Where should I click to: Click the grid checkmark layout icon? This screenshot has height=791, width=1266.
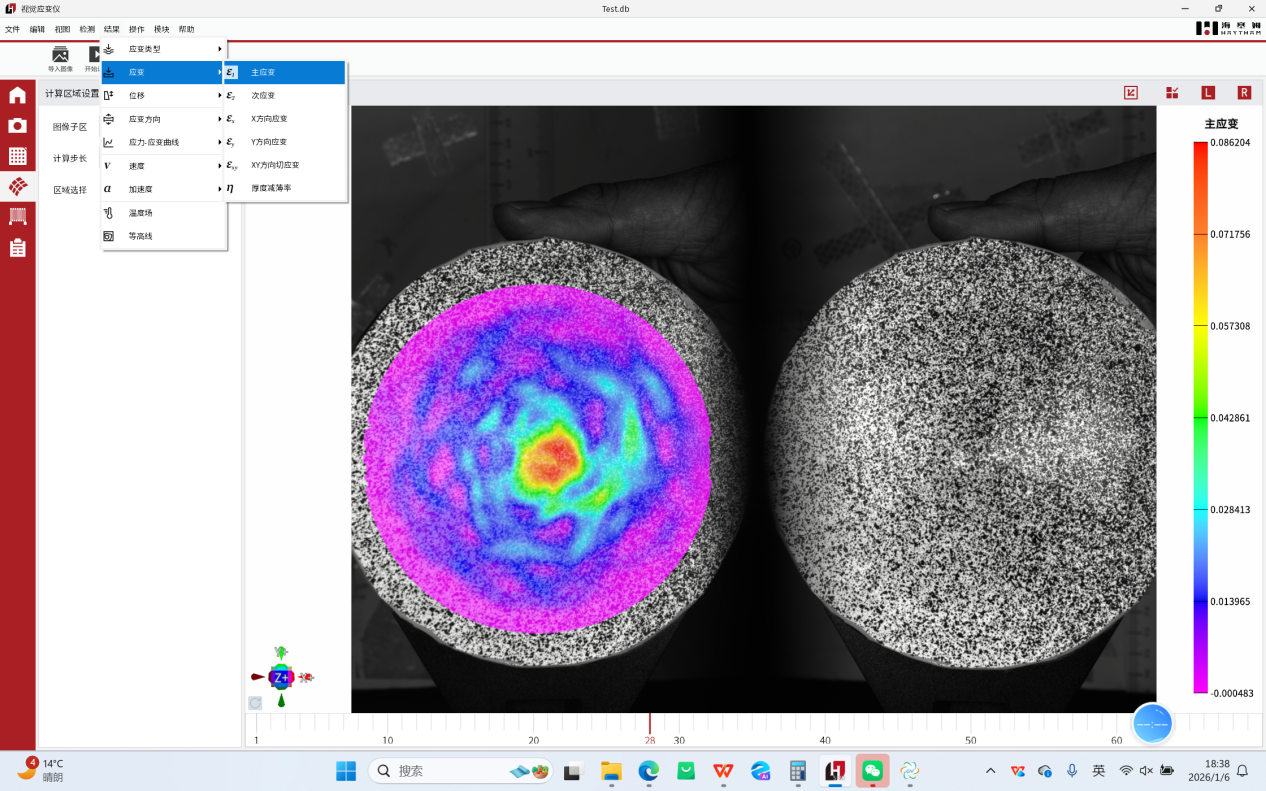coord(1172,93)
